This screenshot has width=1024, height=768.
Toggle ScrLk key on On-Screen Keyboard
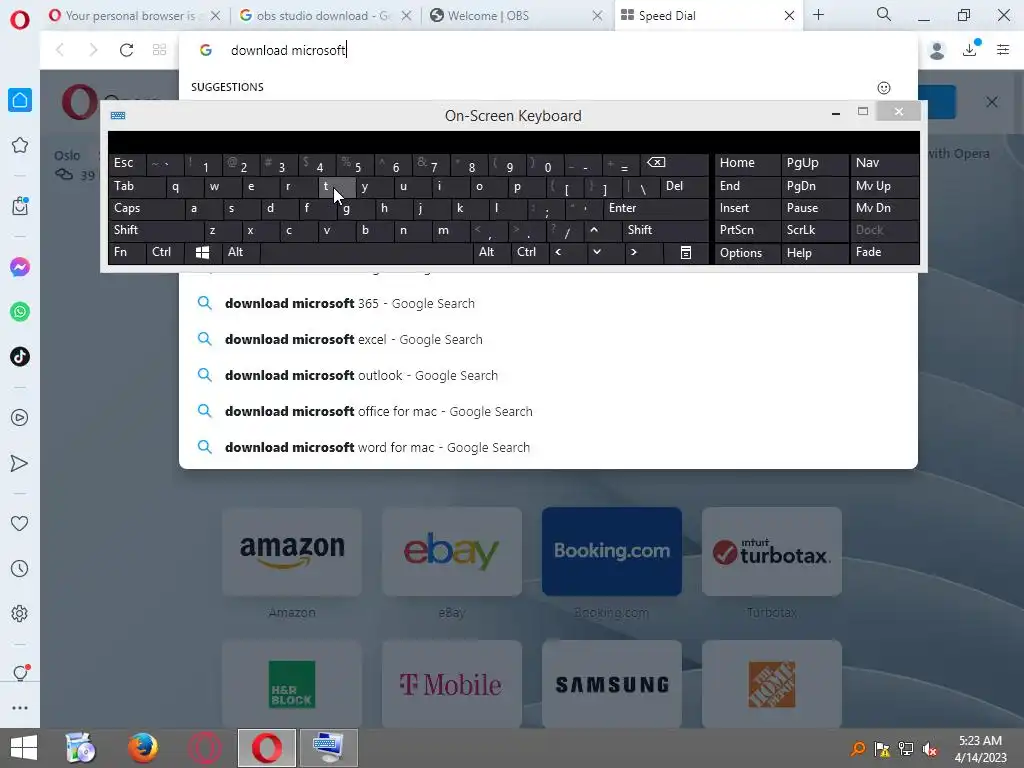click(x=814, y=231)
